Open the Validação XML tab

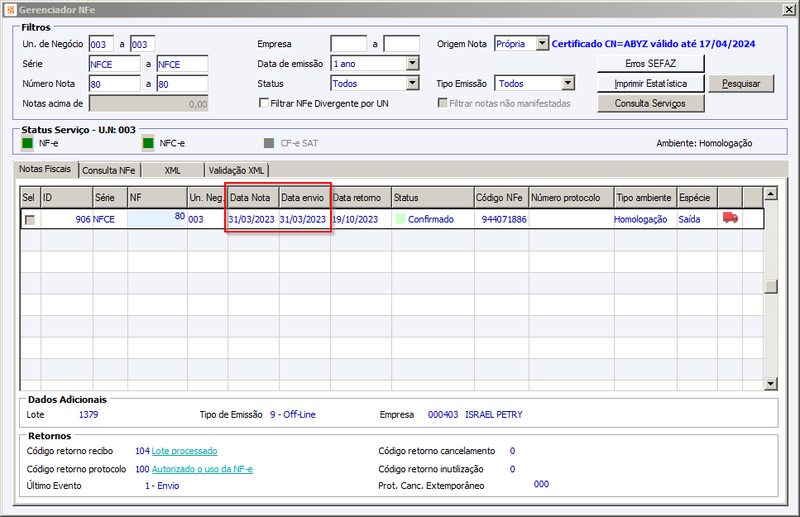click(236, 170)
